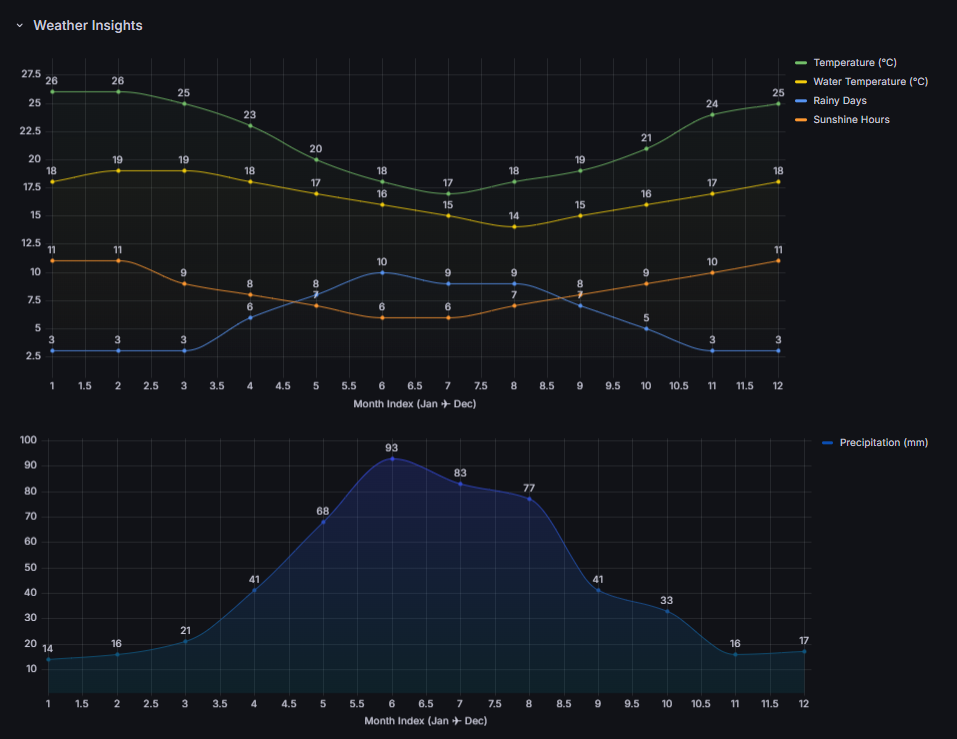Toggle the Rainy Days legend label
This screenshot has height=739, width=957.
click(x=839, y=101)
